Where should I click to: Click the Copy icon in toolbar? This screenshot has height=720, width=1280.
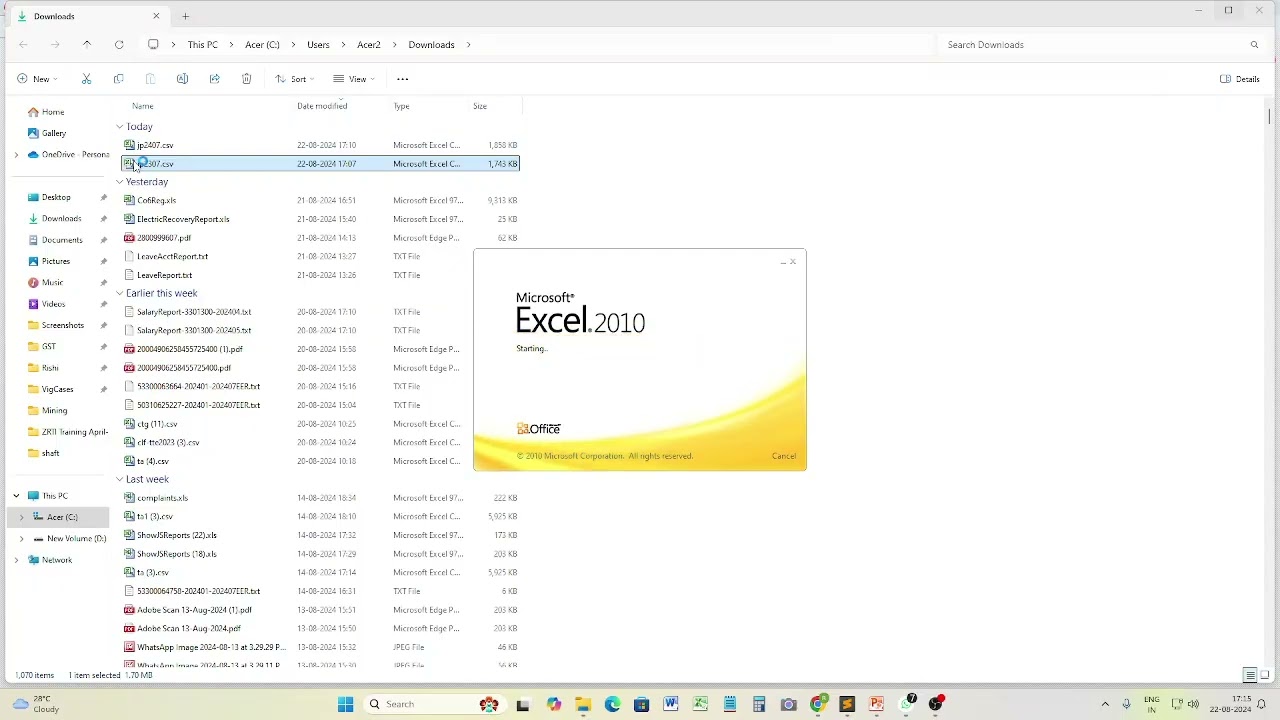pyautogui.click(x=118, y=79)
